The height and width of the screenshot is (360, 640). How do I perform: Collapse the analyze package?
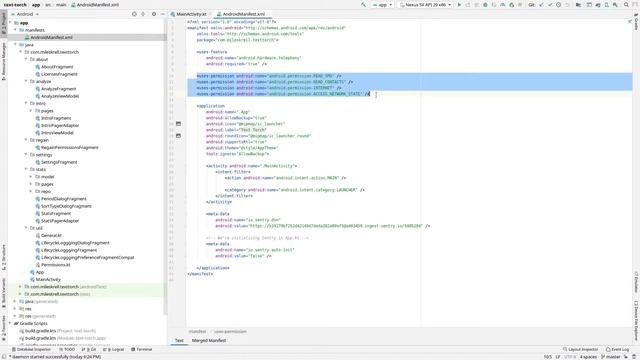pyautogui.click(x=26, y=81)
